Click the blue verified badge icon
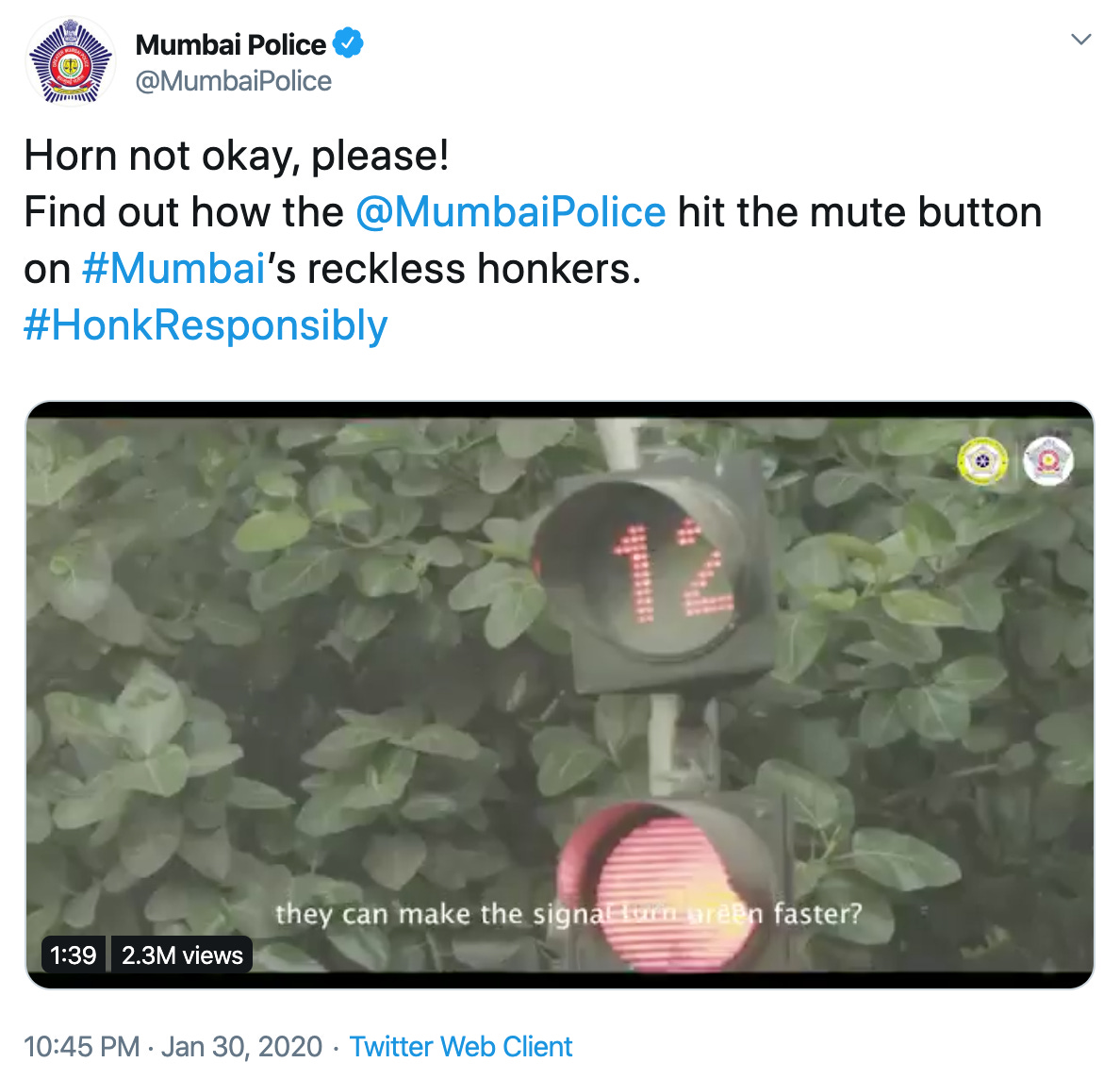Viewport: 1120px width, 1079px height. coord(349,43)
